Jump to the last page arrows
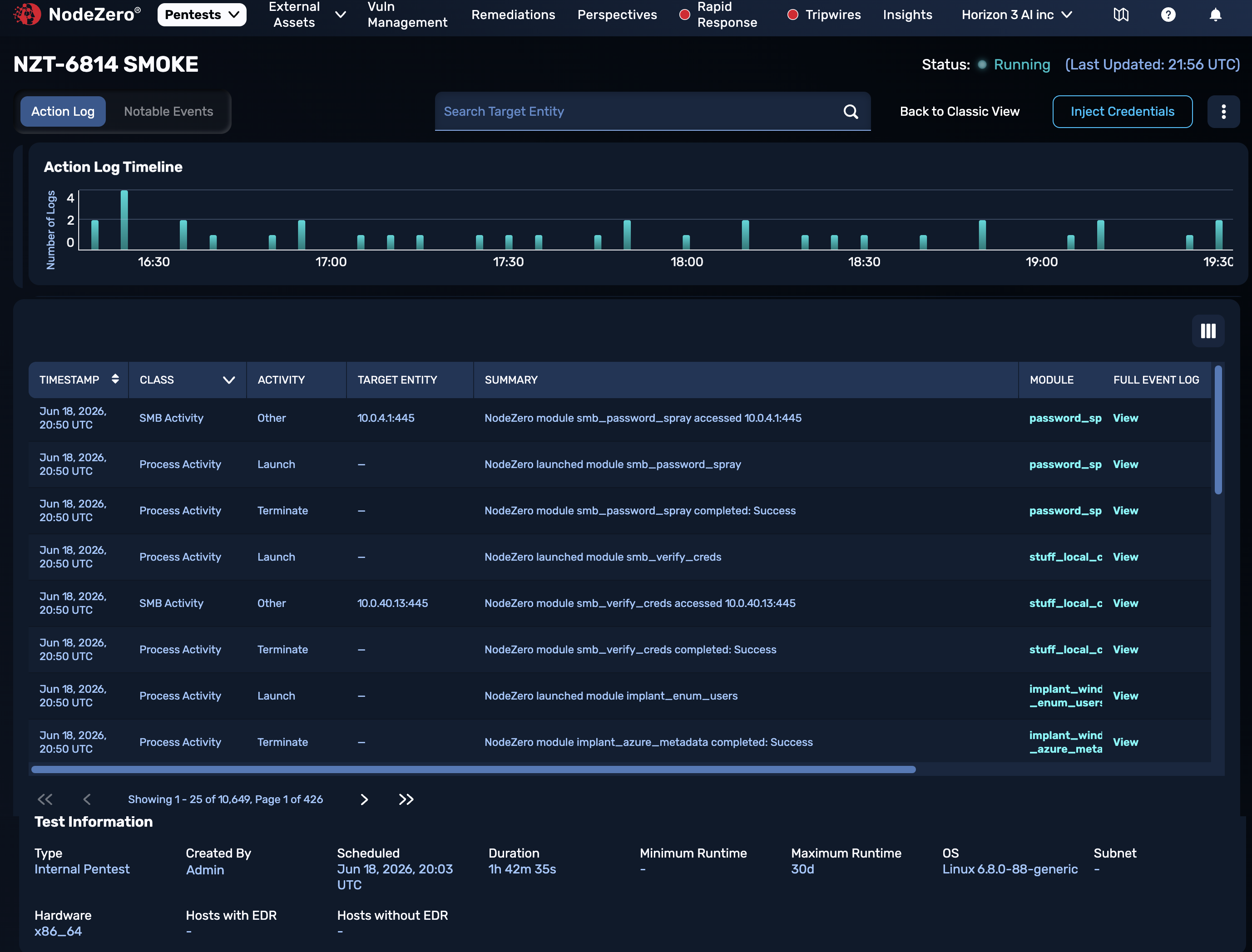The height and width of the screenshot is (952, 1252). [406, 799]
